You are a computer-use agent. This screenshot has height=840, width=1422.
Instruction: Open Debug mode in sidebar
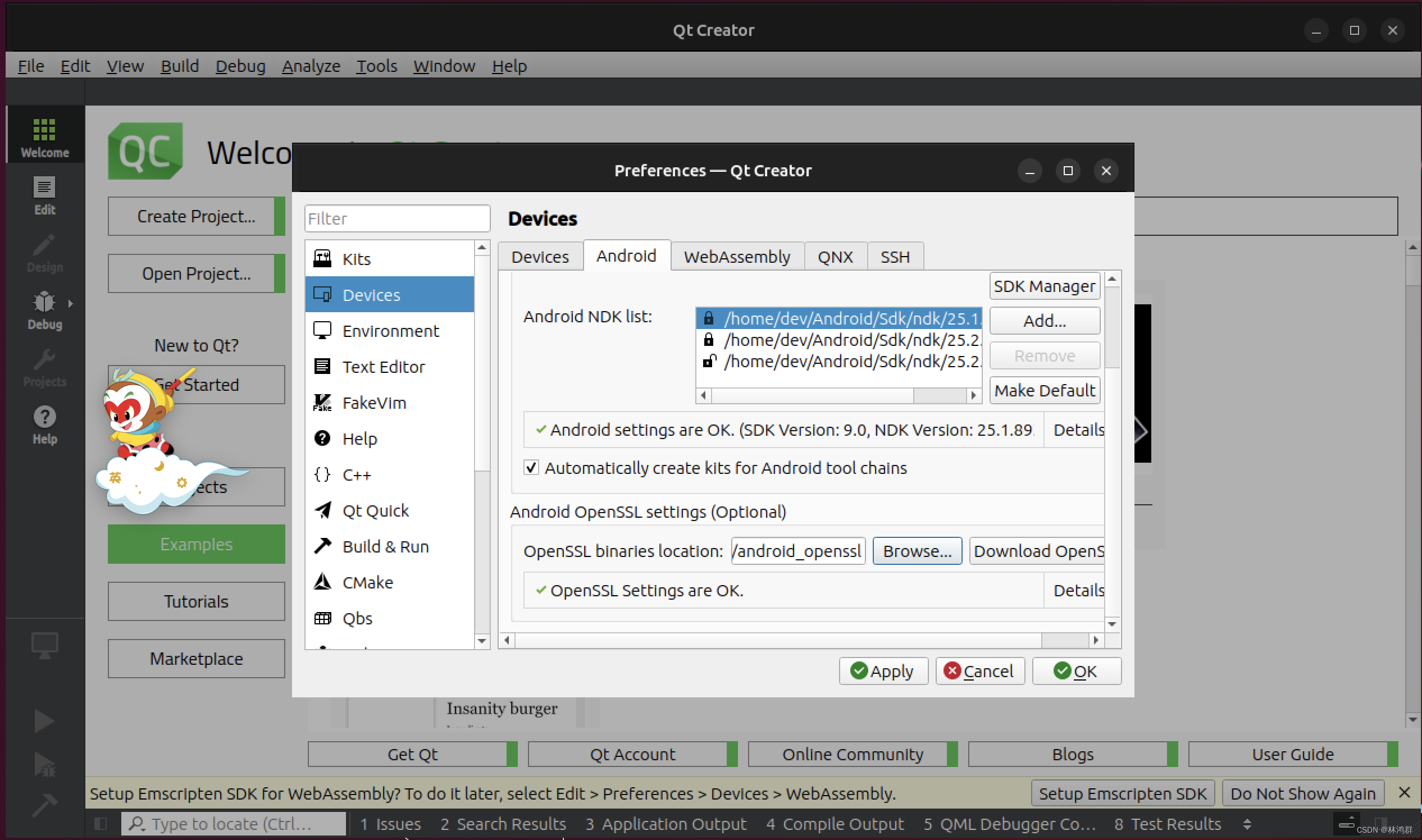pos(45,309)
